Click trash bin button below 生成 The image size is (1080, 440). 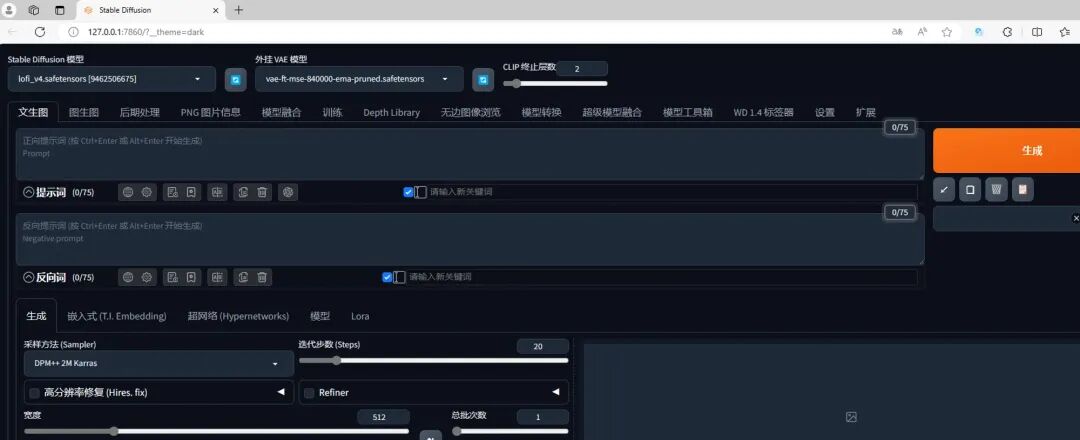click(997, 189)
